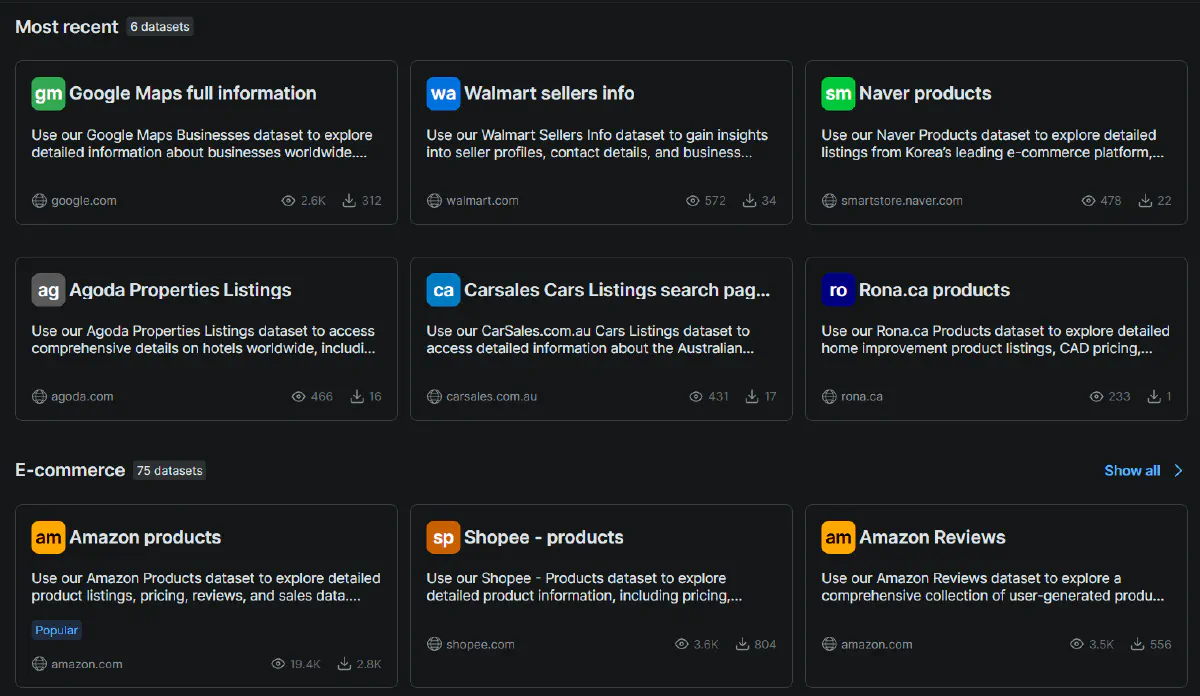Click the Naver products "sm" icon
The image size is (1200, 696).
click(x=837, y=93)
